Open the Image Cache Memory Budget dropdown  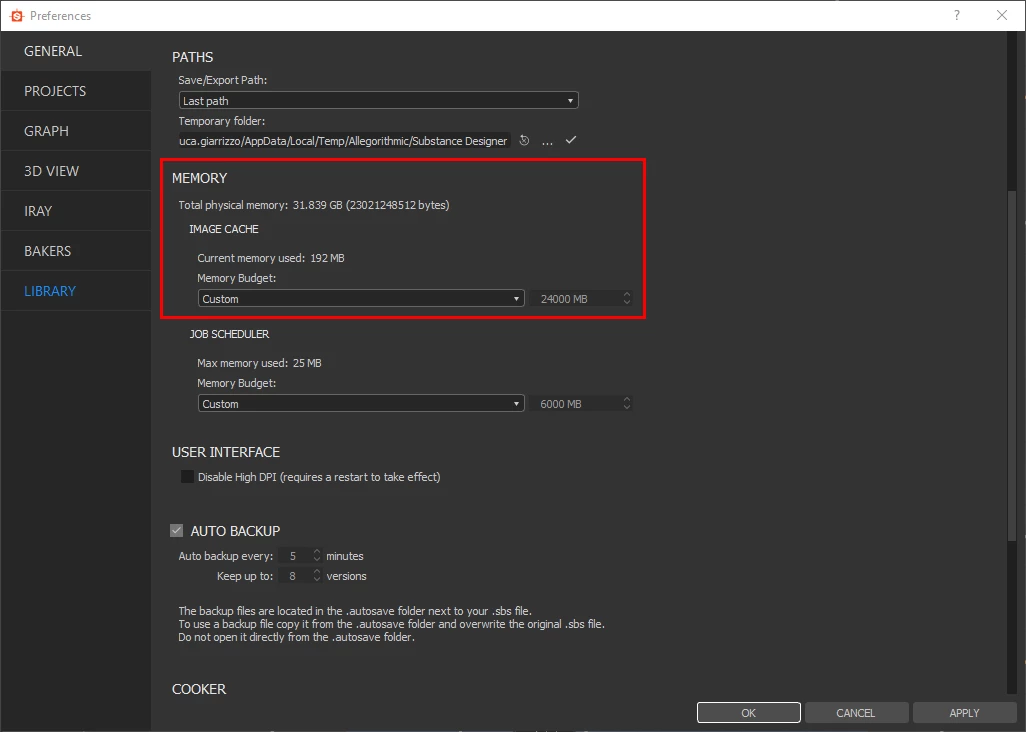tap(361, 298)
